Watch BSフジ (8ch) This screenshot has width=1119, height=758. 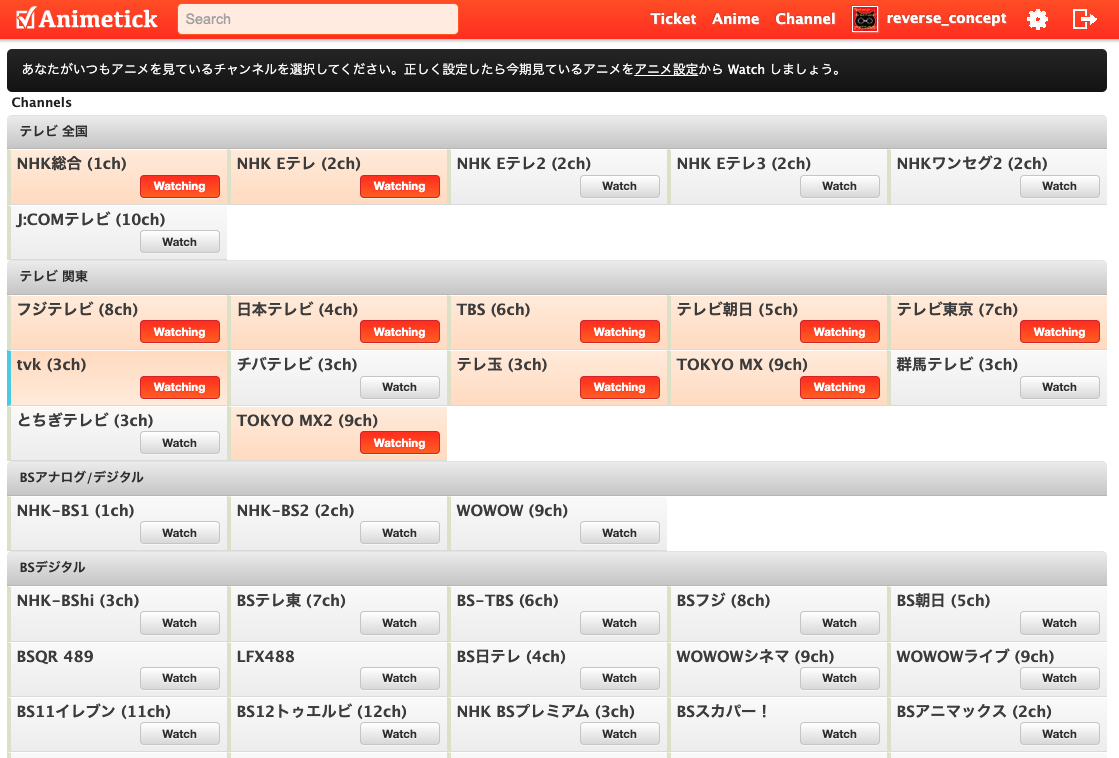839,623
